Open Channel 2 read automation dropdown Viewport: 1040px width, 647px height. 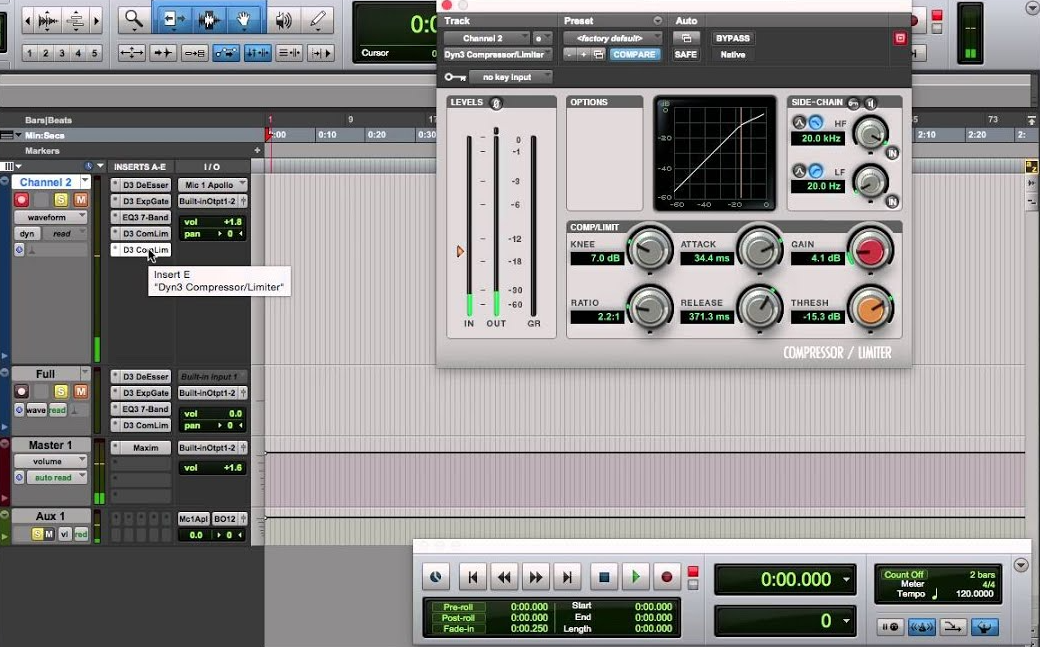[x=66, y=234]
